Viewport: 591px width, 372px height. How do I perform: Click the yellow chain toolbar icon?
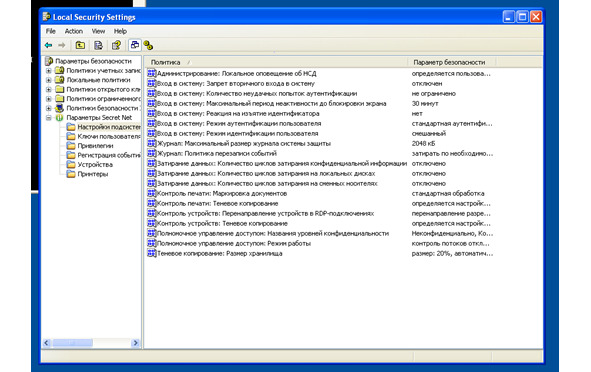pyautogui.click(x=148, y=46)
